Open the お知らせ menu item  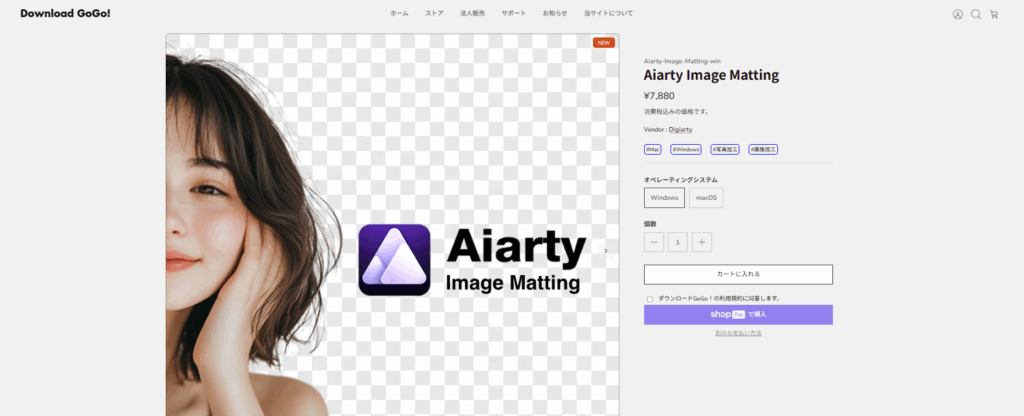click(554, 13)
